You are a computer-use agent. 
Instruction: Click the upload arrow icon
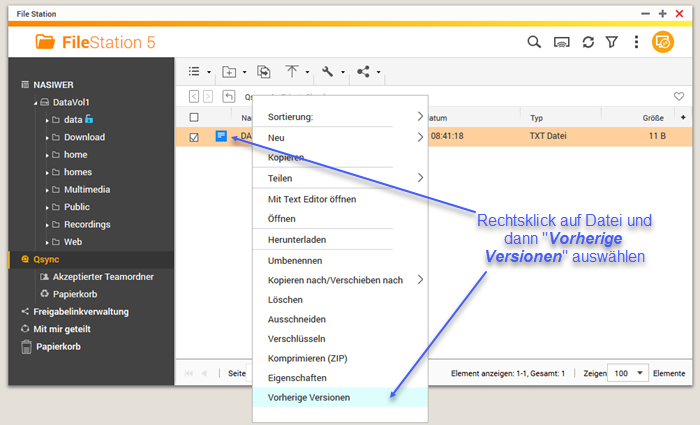click(292, 71)
